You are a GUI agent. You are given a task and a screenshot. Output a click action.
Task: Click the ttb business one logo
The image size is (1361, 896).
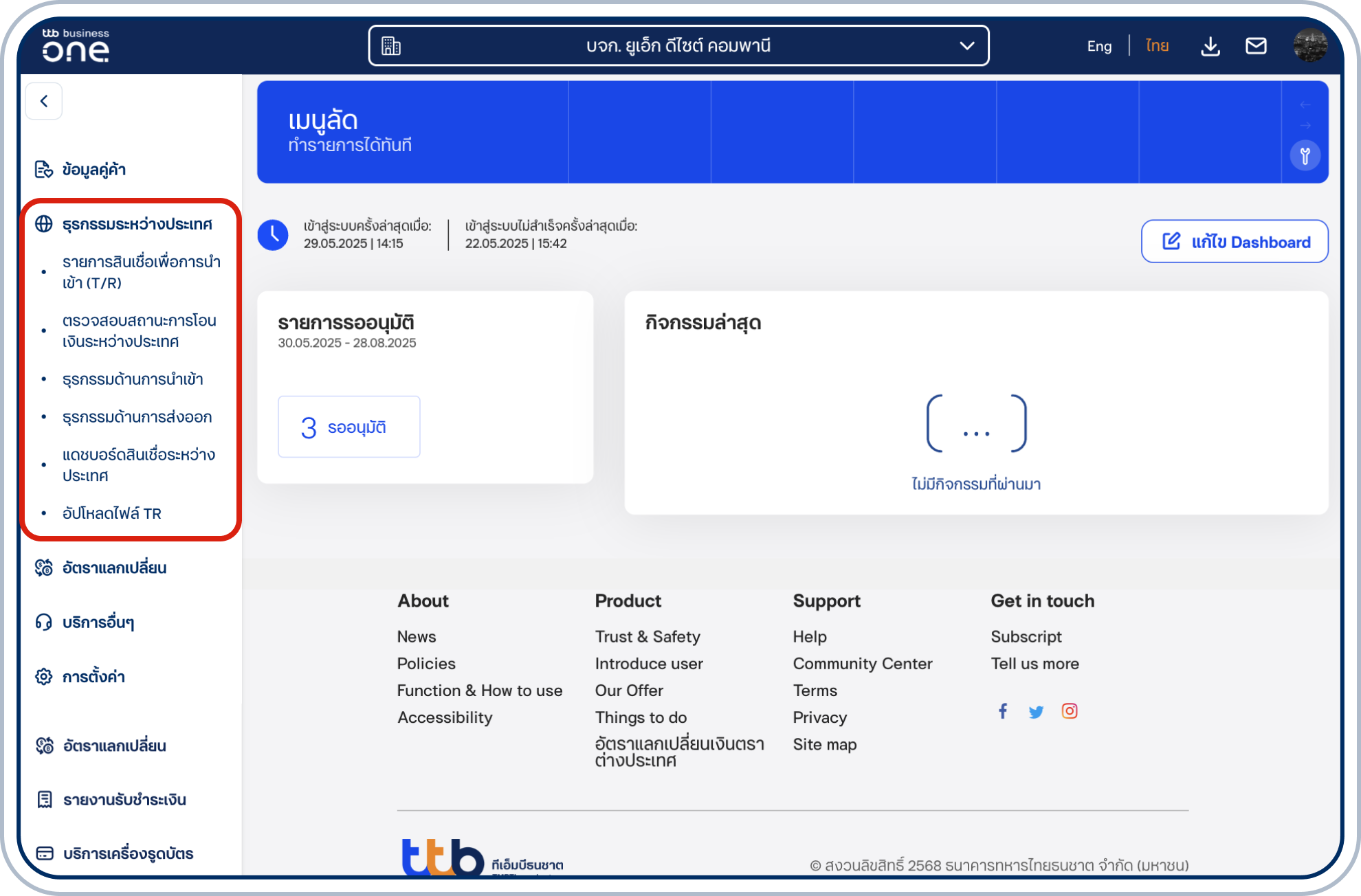click(x=76, y=45)
